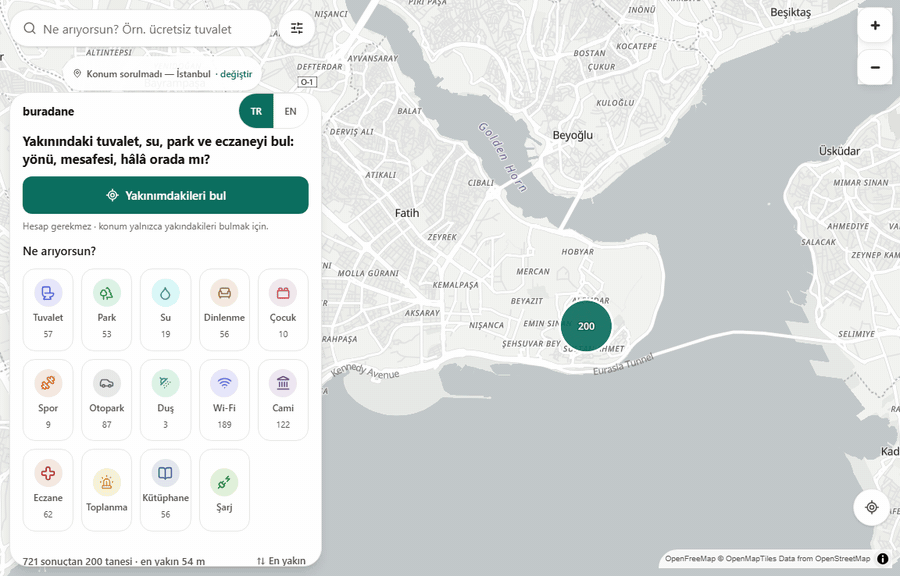Viewport: 900px width, 576px height.
Task: Choose the Eczane pharmacy category
Action: pos(48,490)
